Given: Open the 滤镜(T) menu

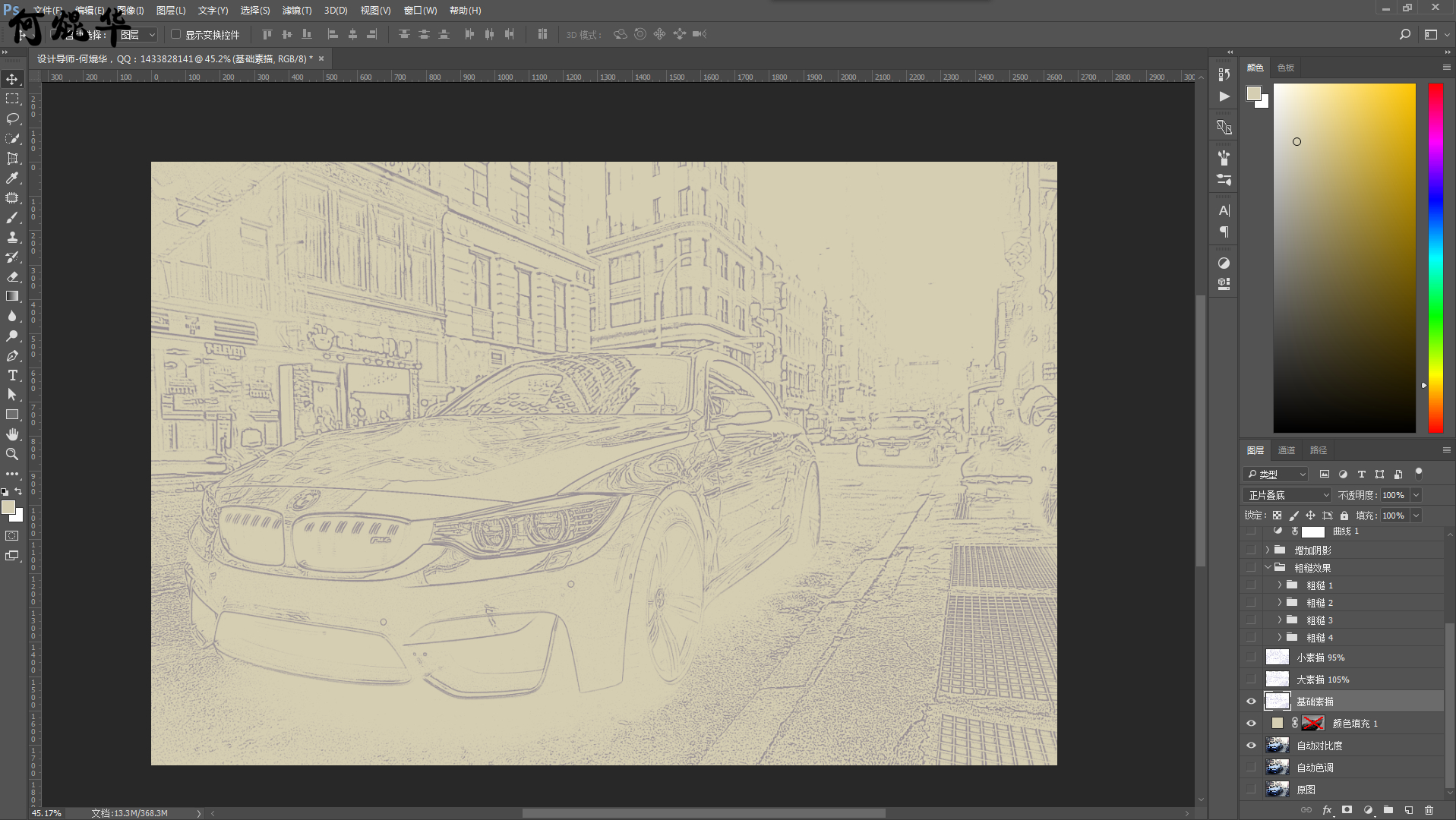Looking at the screenshot, I should [x=296, y=11].
